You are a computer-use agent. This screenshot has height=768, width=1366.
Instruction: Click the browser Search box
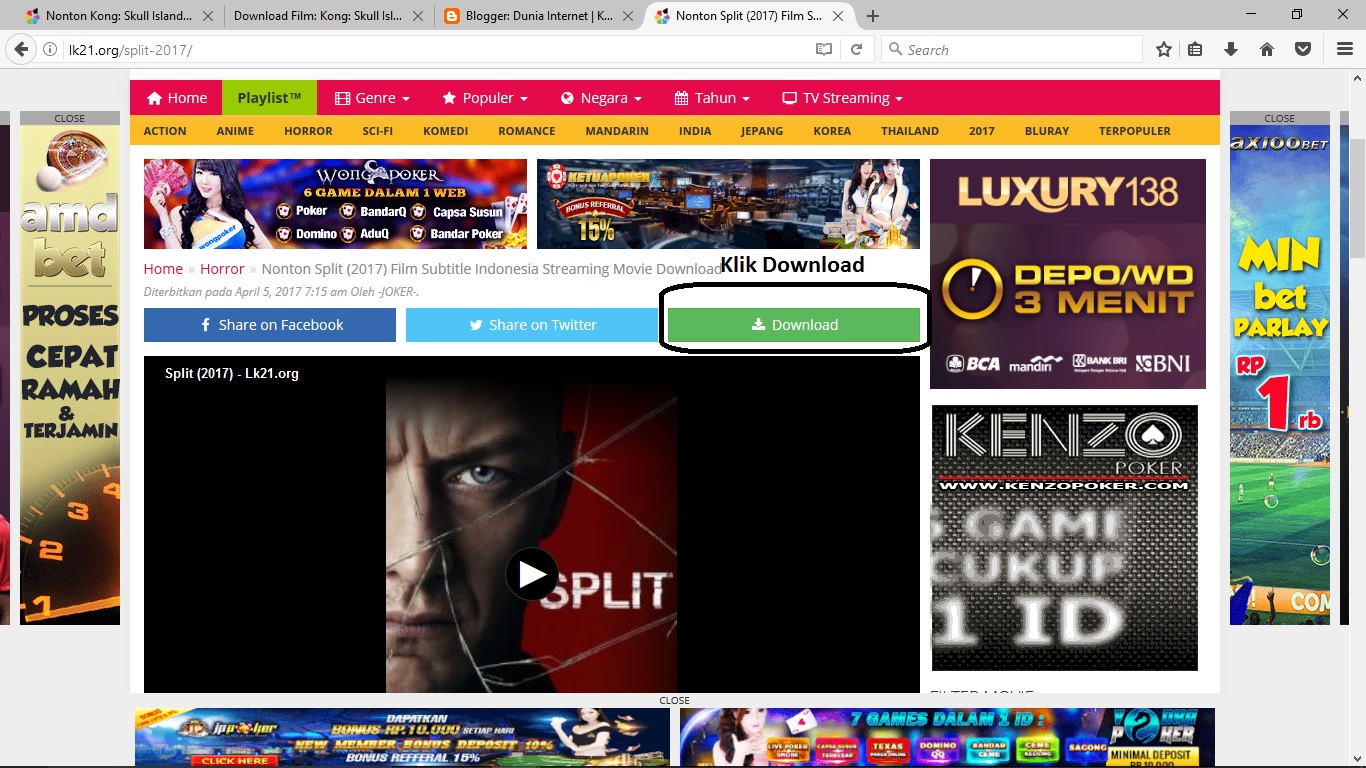1012,50
